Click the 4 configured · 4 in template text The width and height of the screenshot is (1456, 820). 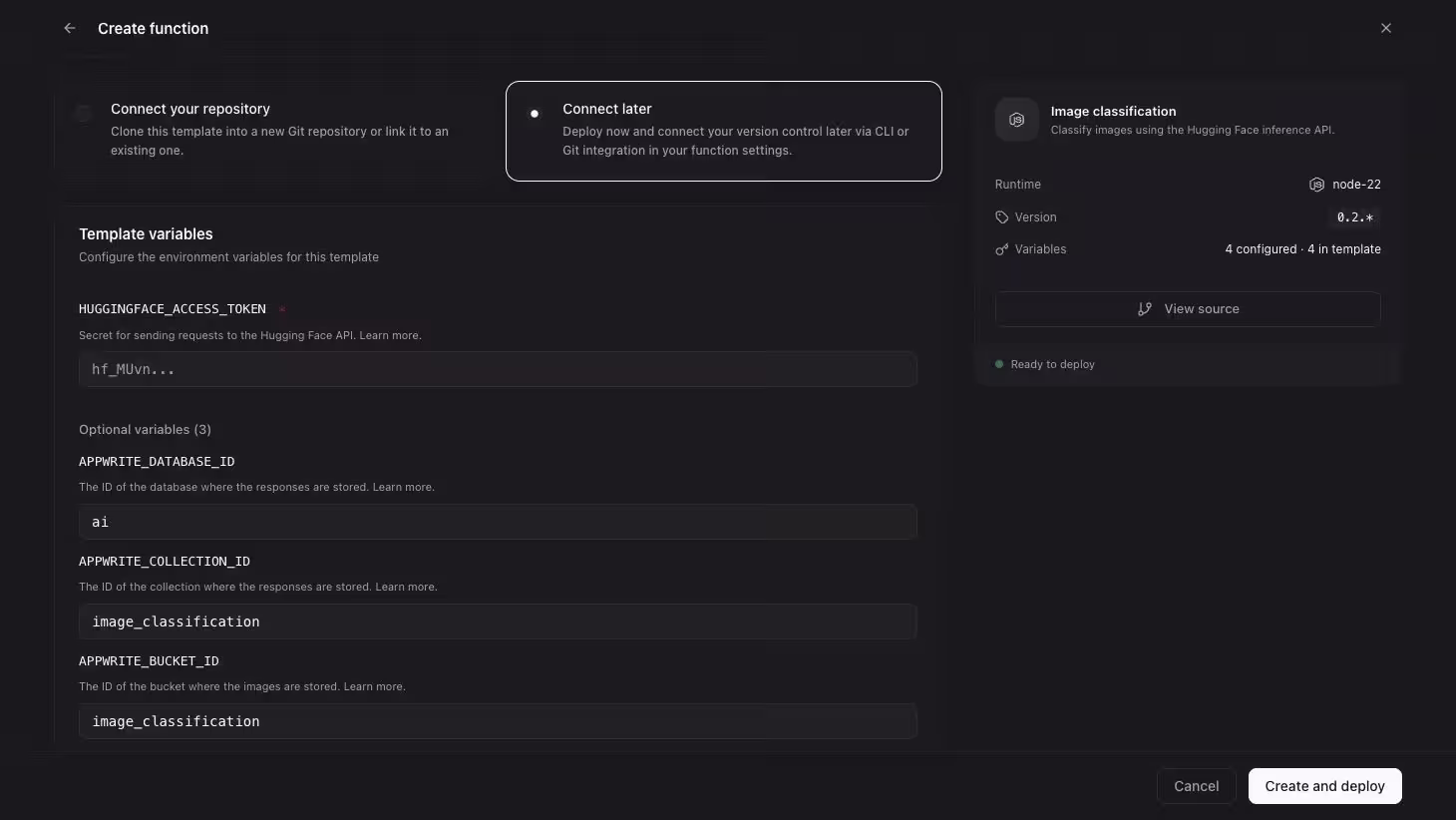point(1302,249)
